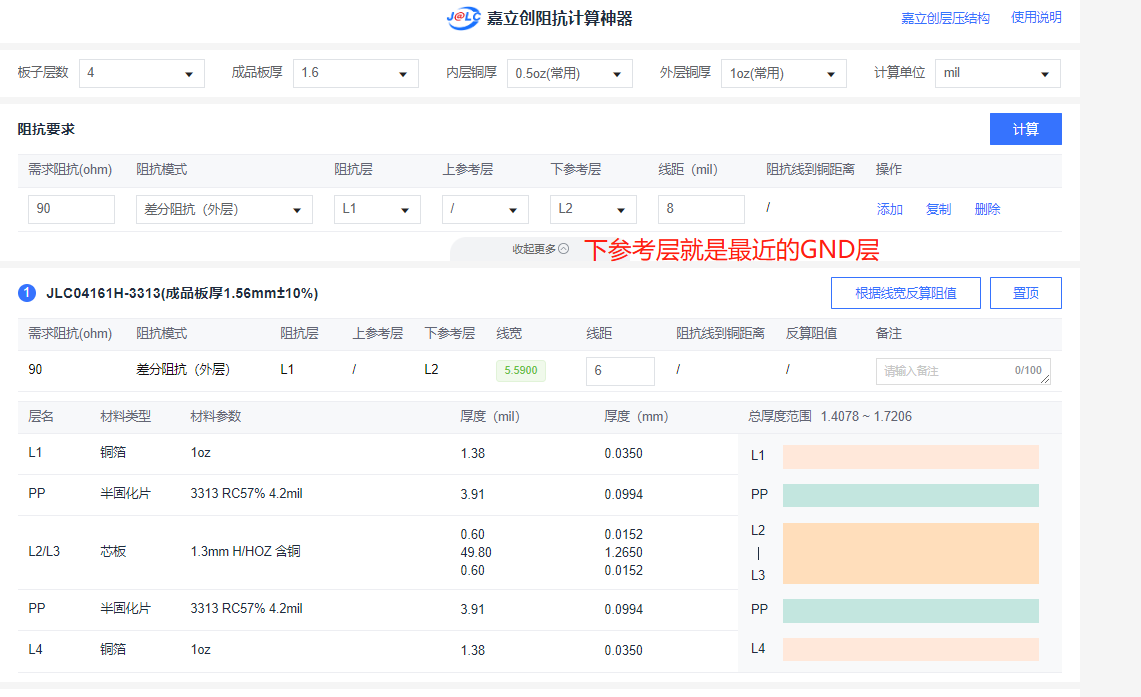Click the 1.3mm H/HOZ 含铜 material cell

(x=245, y=551)
